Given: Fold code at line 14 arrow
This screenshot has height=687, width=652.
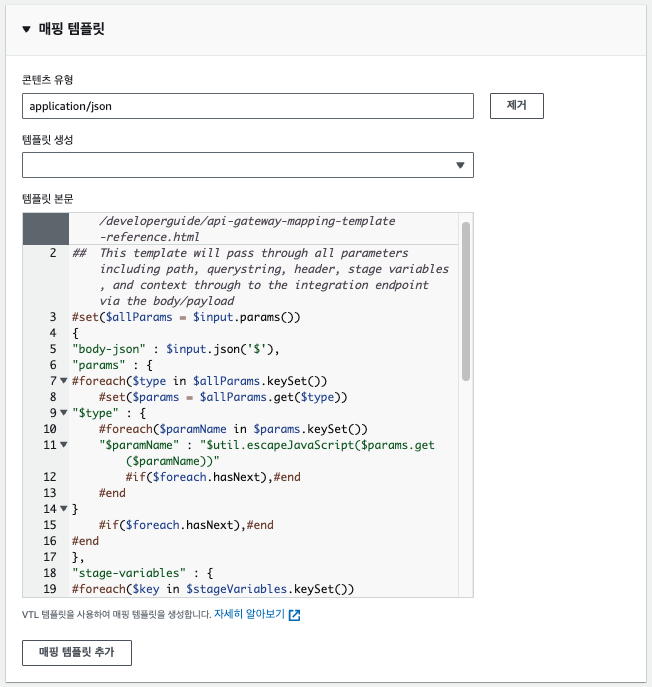Looking at the screenshot, I should point(64,509).
